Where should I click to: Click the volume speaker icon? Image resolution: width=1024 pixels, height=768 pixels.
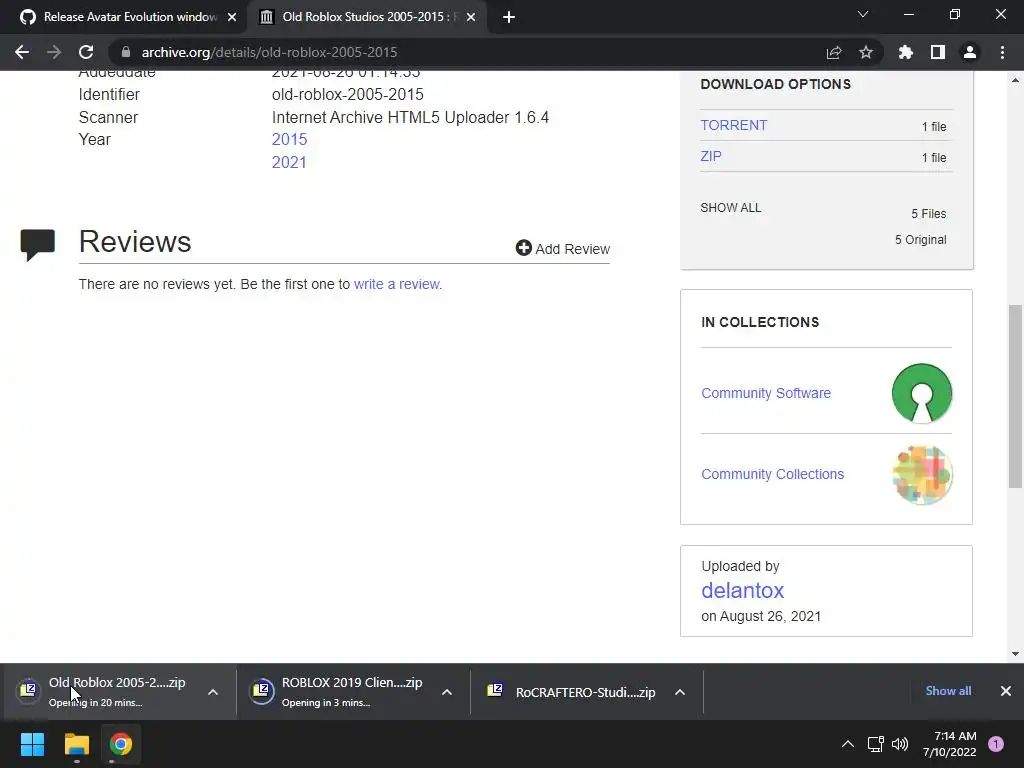(x=900, y=744)
